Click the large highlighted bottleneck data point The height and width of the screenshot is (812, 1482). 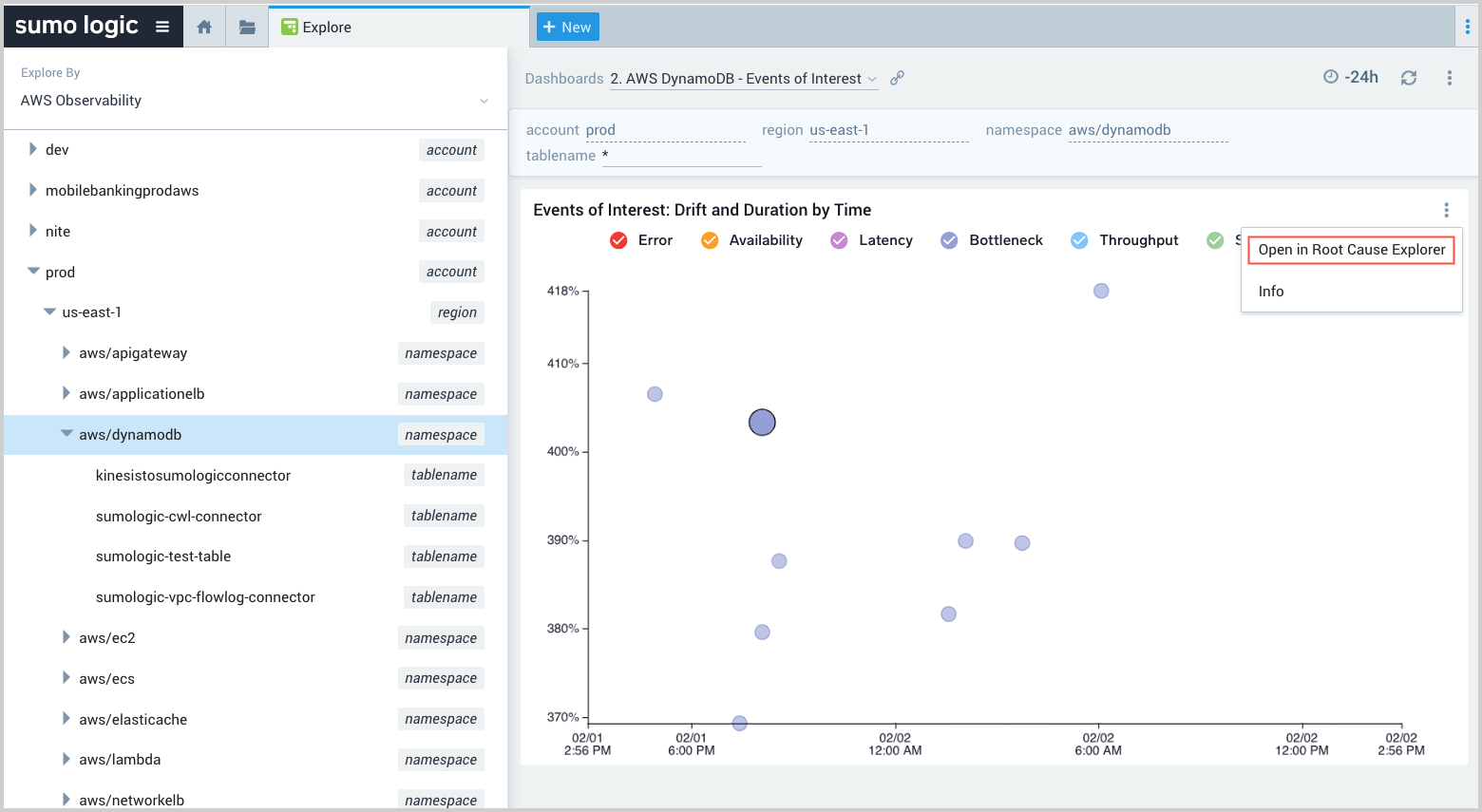tap(762, 422)
